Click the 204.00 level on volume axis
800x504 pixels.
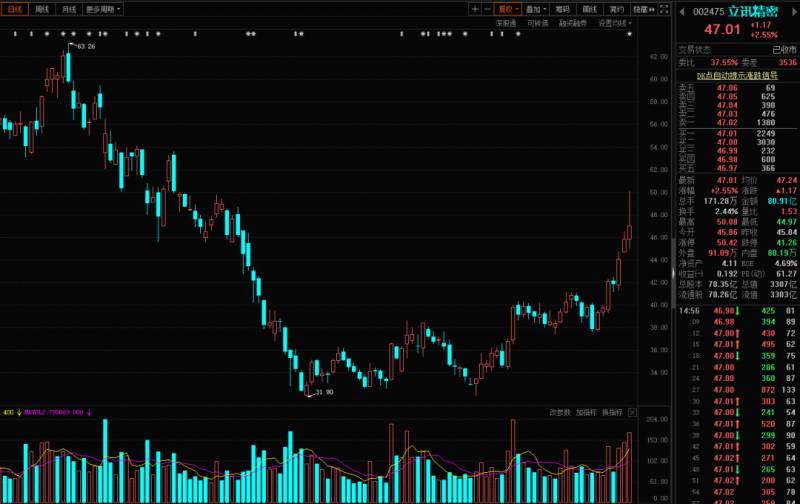click(657, 419)
